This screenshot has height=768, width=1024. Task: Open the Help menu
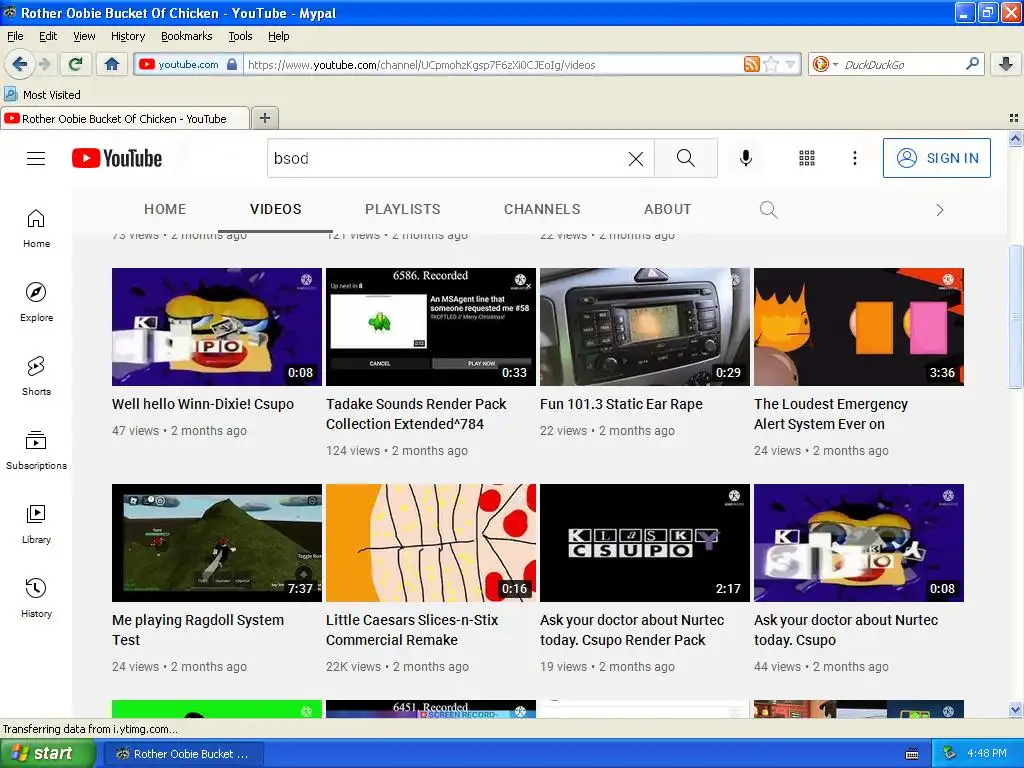click(279, 36)
